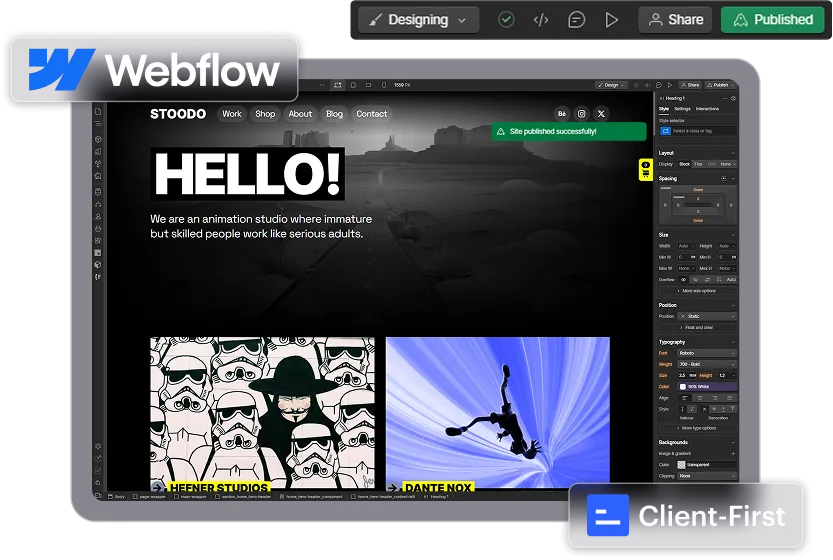Image resolution: width=833 pixels, height=560 pixels.
Task: Open the CMS database icon in left sidebar
Action: click(x=98, y=192)
